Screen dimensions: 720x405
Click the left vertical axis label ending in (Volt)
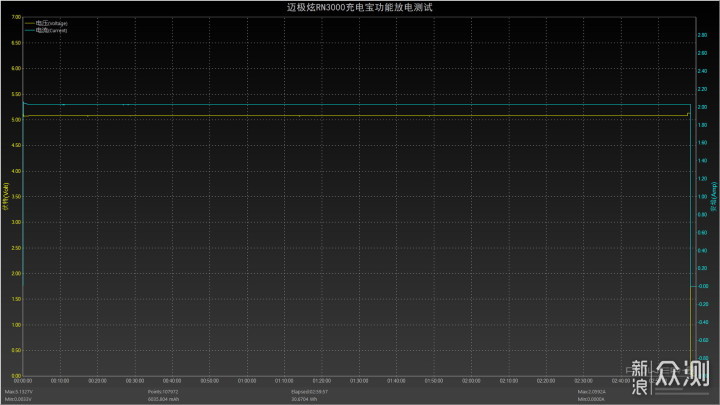6,196
